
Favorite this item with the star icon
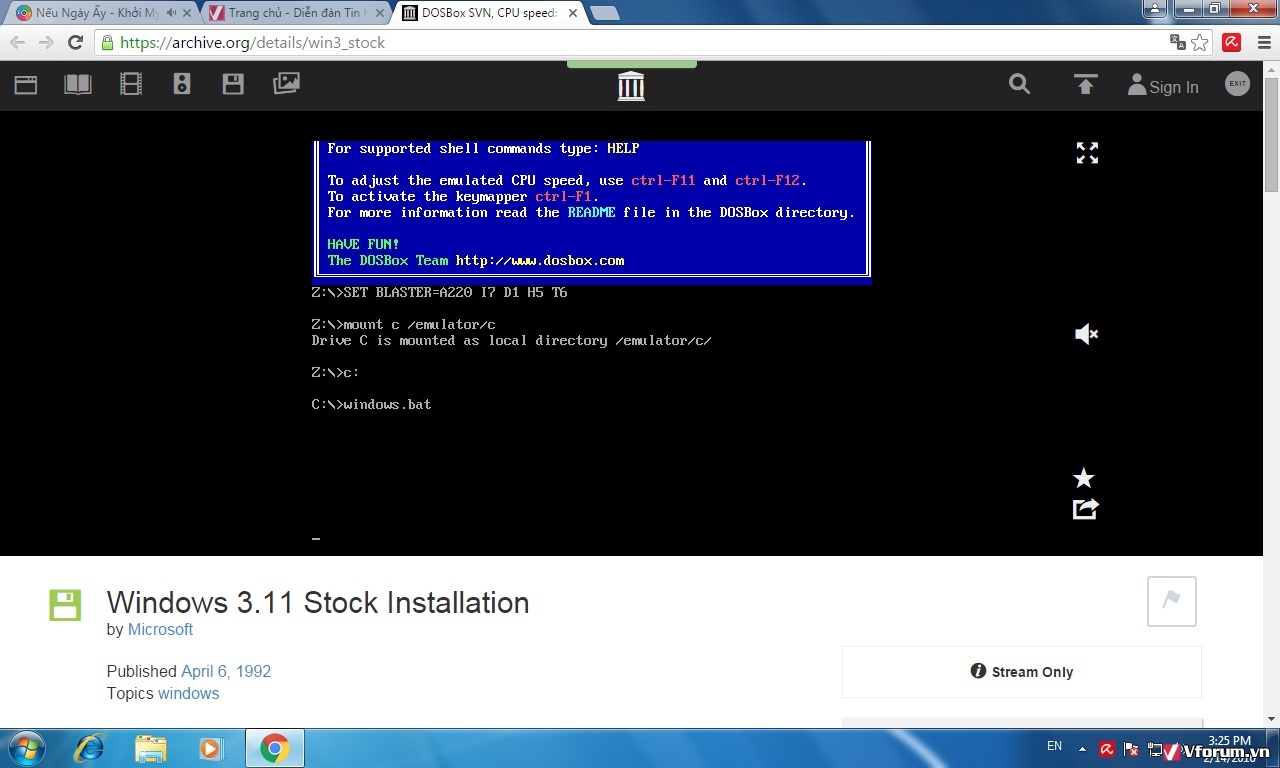1084,478
